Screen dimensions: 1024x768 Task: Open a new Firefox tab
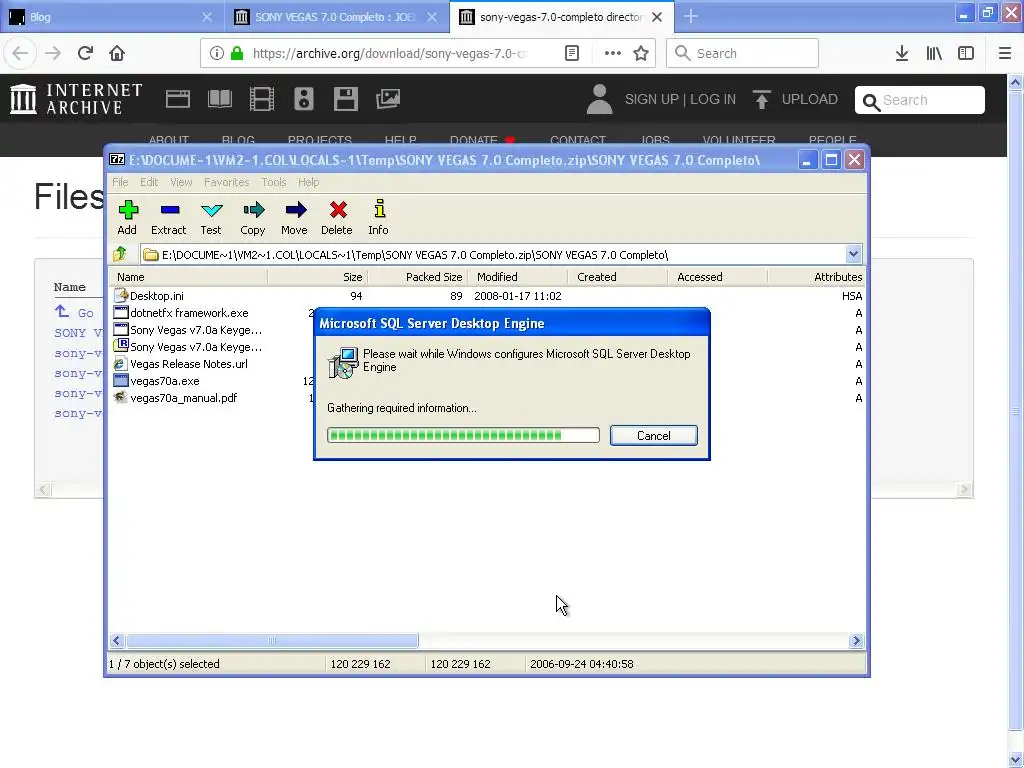(691, 17)
